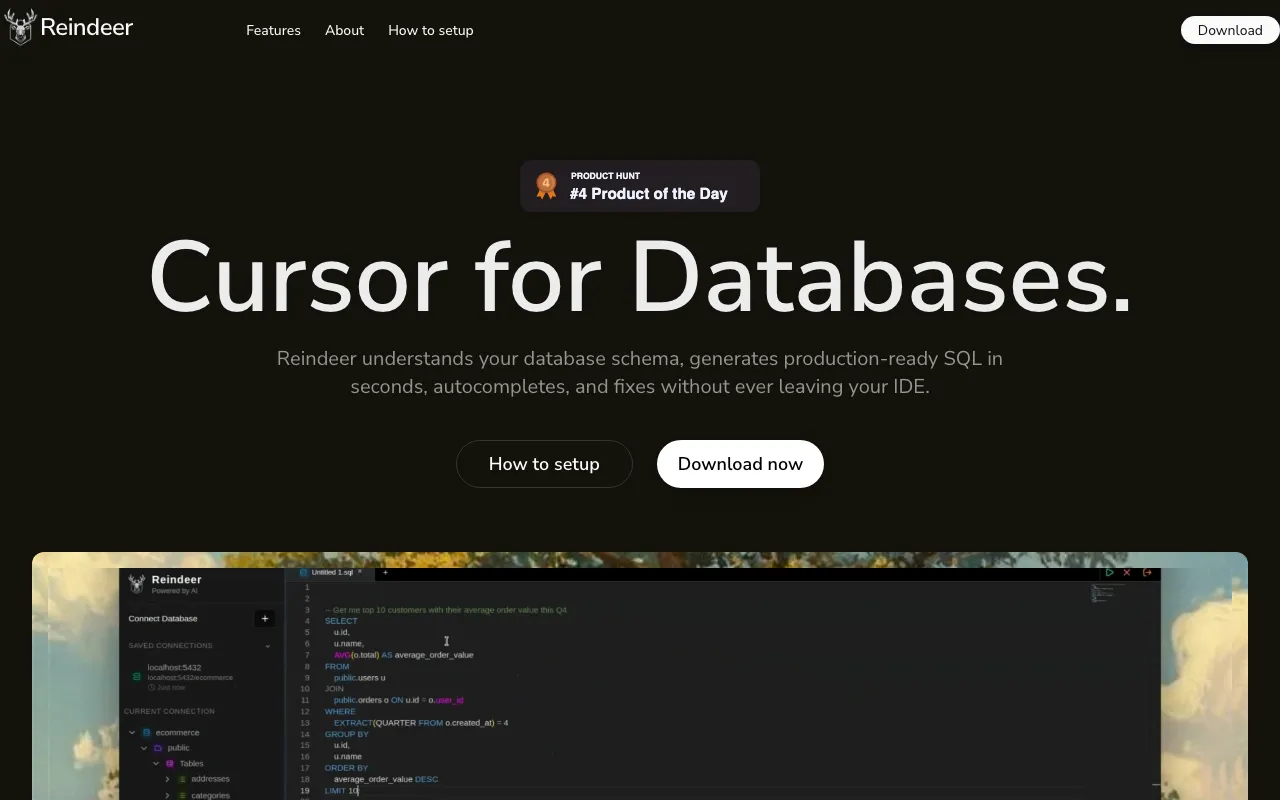Click the public.orders o ON join line
The image size is (1280, 800).
pos(398,700)
